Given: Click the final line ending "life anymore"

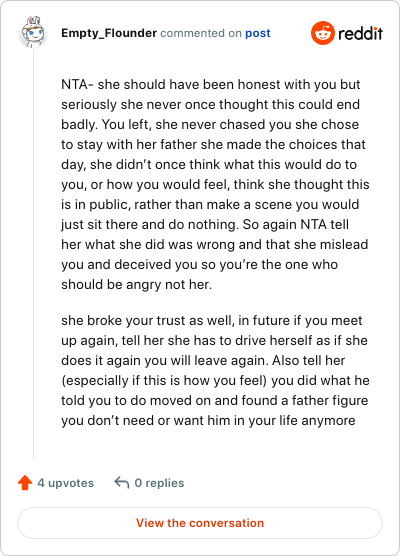Looking at the screenshot, I should [208, 420].
